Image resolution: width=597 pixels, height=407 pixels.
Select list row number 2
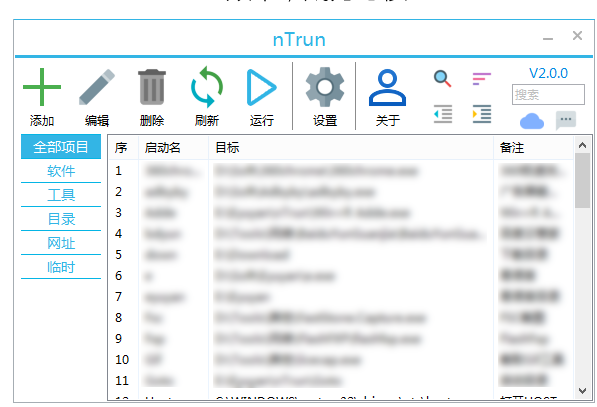pyautogui.click(x=341, y=192)
